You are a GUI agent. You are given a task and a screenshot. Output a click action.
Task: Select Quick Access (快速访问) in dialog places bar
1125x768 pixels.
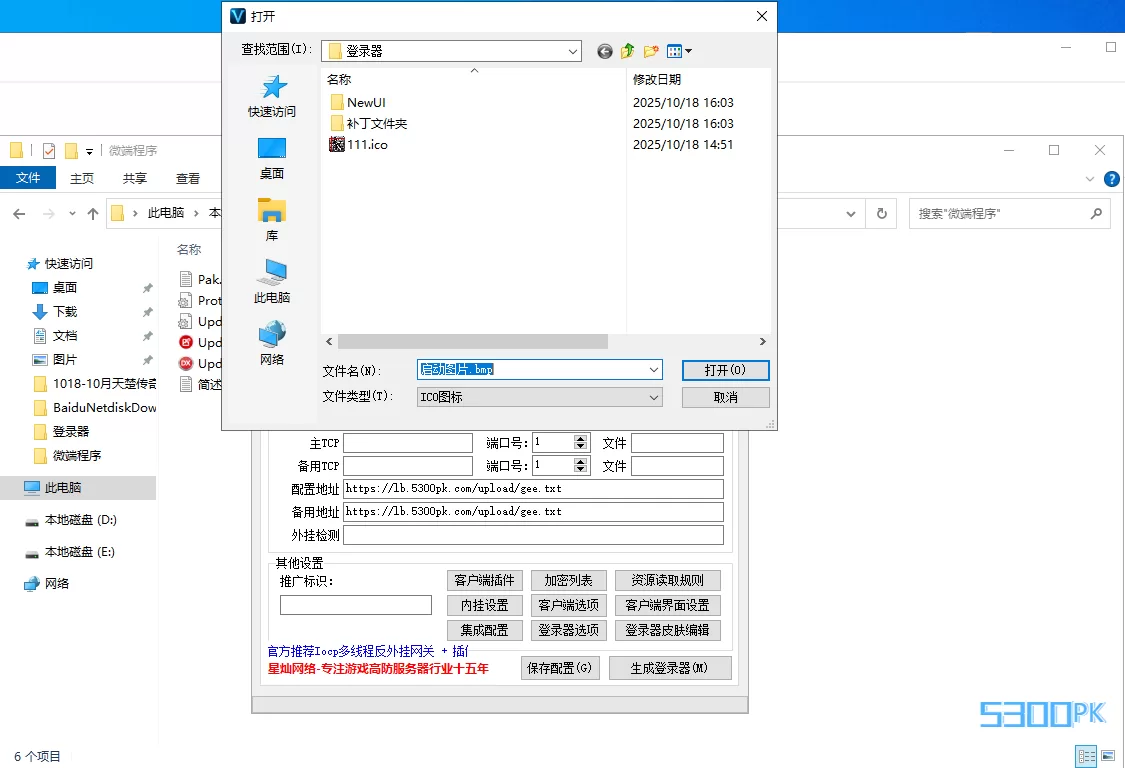pyautogui.click(x=272, y=96)
